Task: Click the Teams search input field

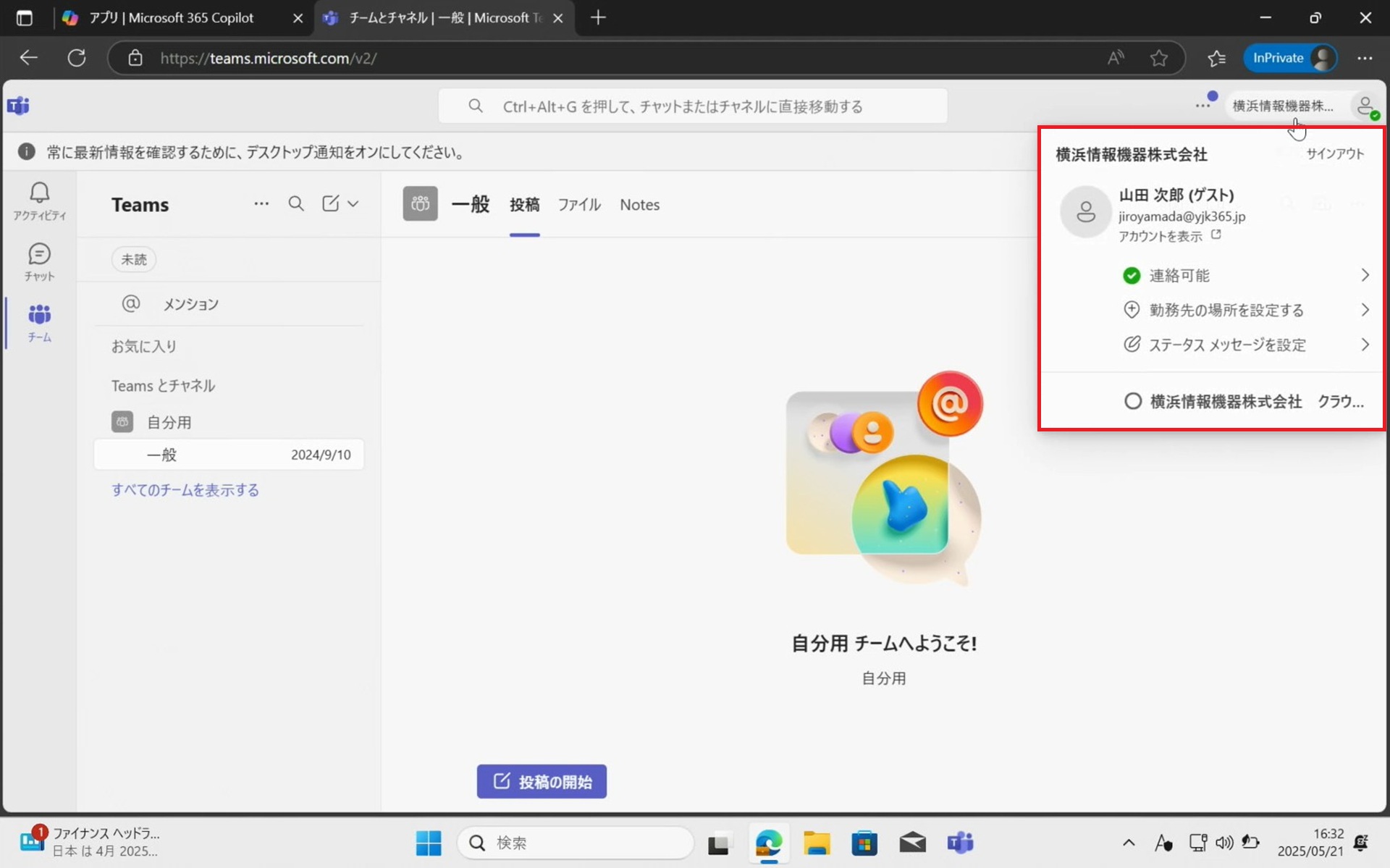Action: 693,106
